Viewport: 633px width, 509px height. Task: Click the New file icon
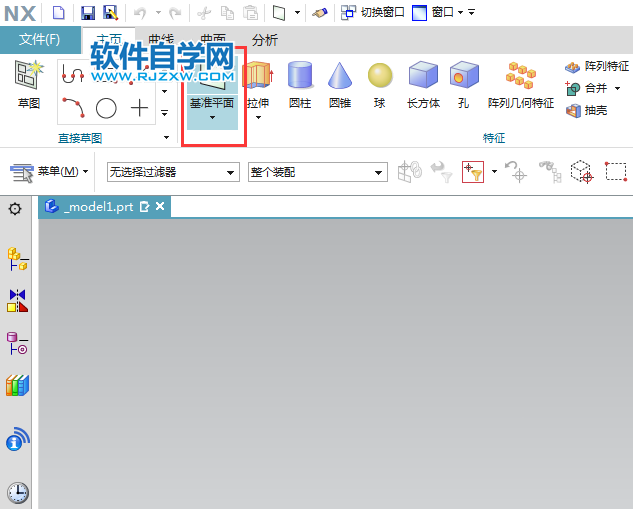tap(59, 13)
